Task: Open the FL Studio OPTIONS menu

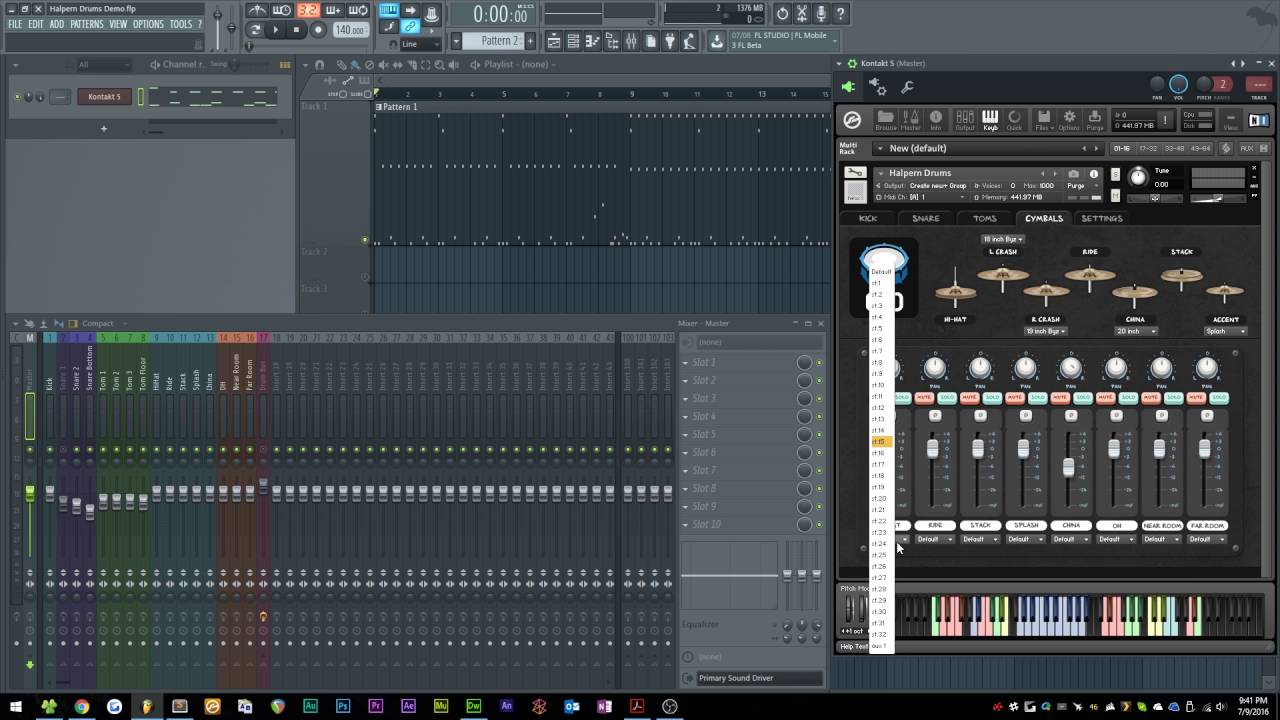Action: pos(148,24)
